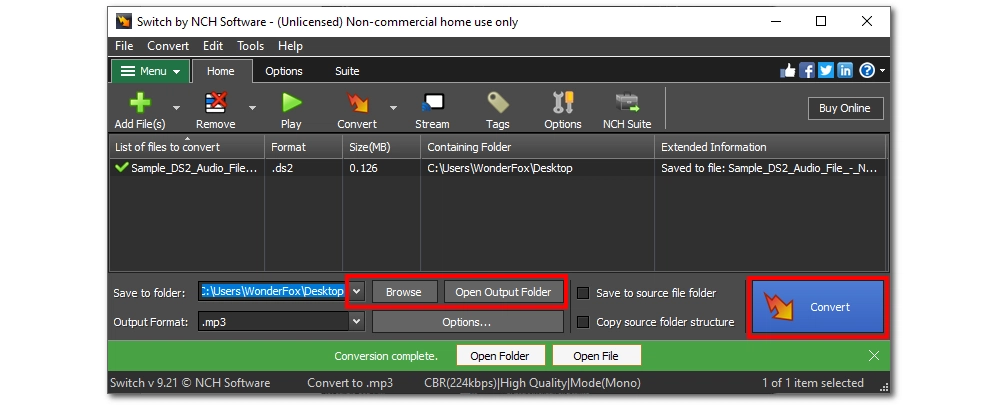Image resolution: width=1000 pixels, height=405 pixels.
Task: Click the Convert toolbar icon
Action: (357, 103)
